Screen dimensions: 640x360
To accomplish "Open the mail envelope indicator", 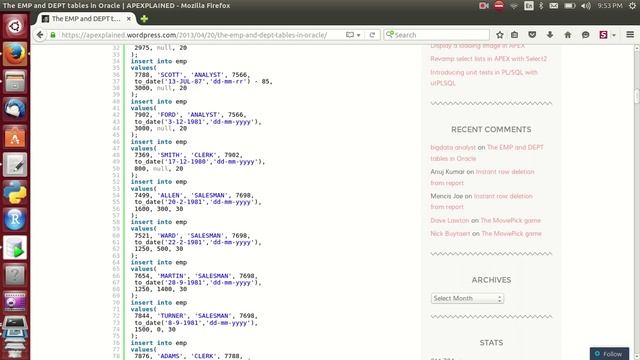I will (553, 6).
